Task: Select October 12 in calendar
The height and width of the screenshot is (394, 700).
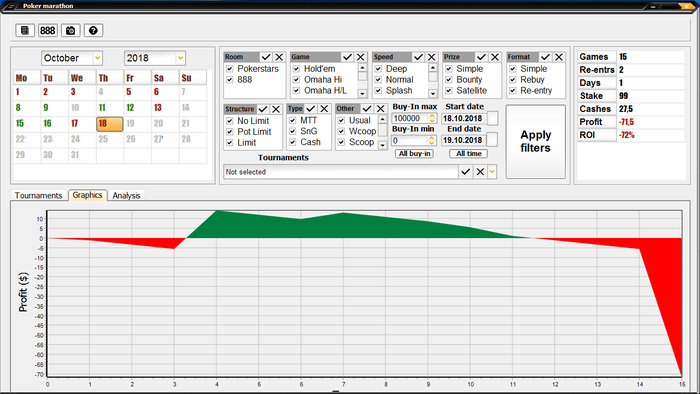Action: click(x=137, y=108)
